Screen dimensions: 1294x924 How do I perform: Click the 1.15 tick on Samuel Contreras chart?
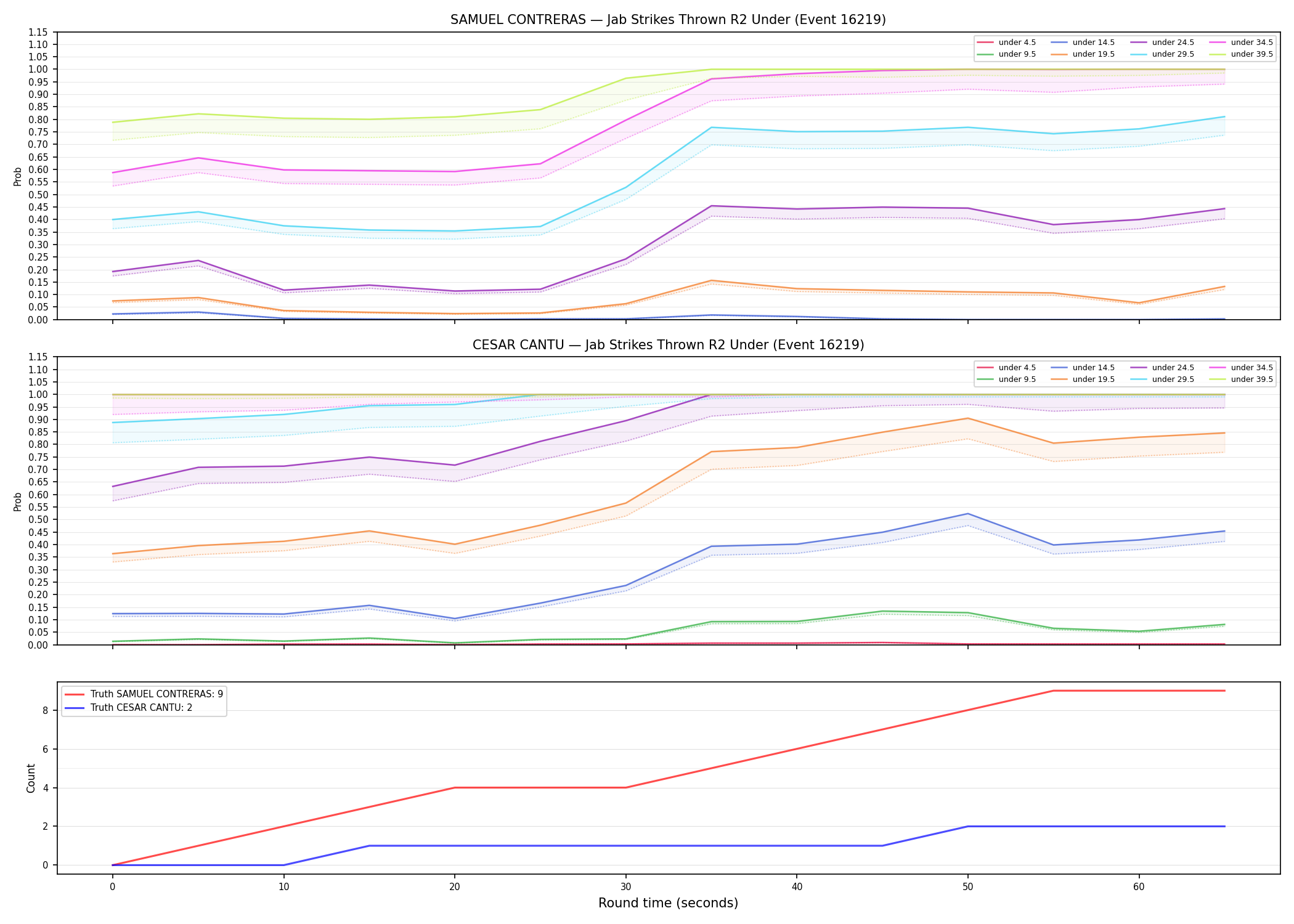point(39,32)
